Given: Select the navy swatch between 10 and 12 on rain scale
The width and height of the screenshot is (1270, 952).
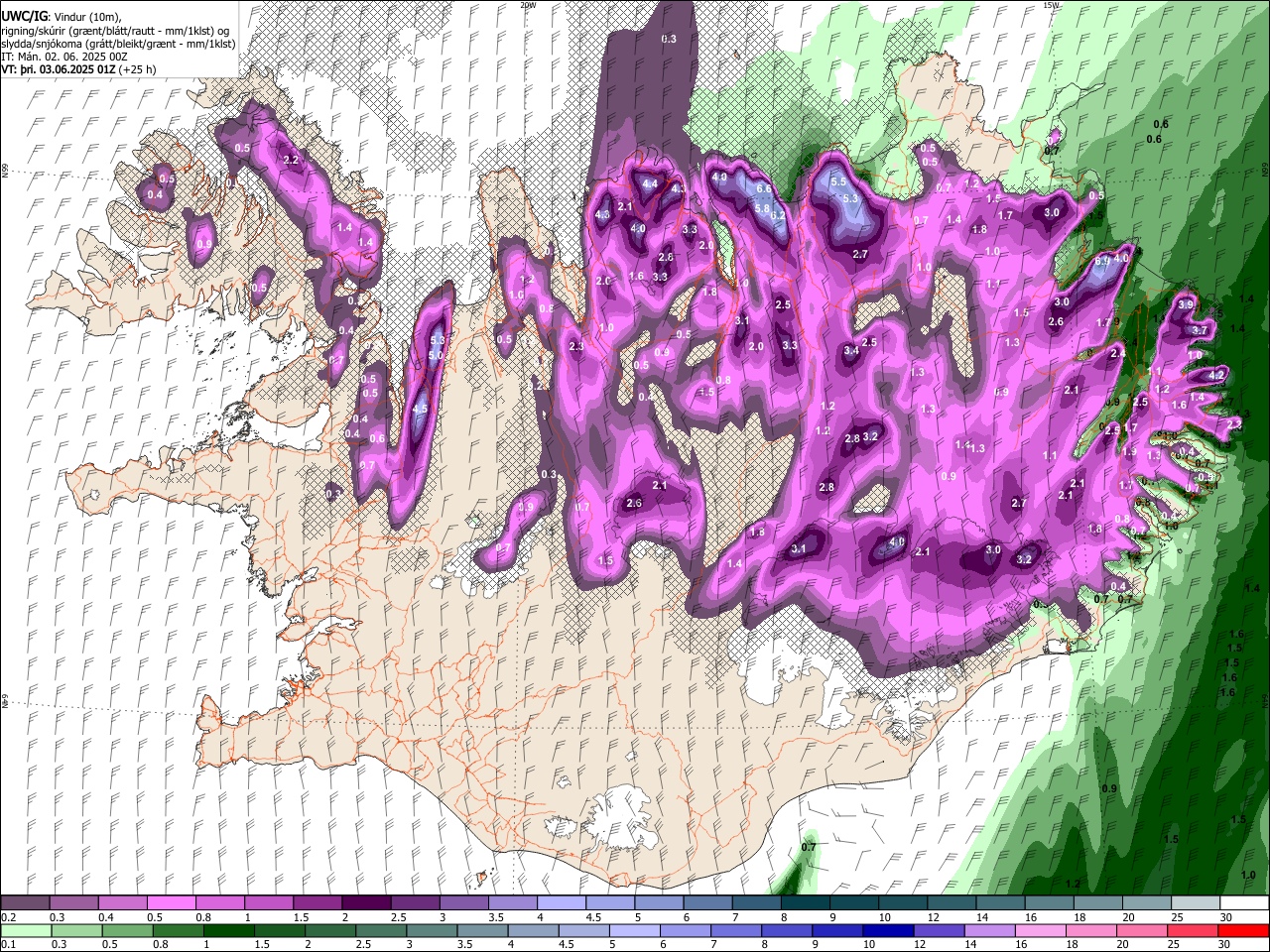Looking at the screenshot, I should click(x=889, y=931).
